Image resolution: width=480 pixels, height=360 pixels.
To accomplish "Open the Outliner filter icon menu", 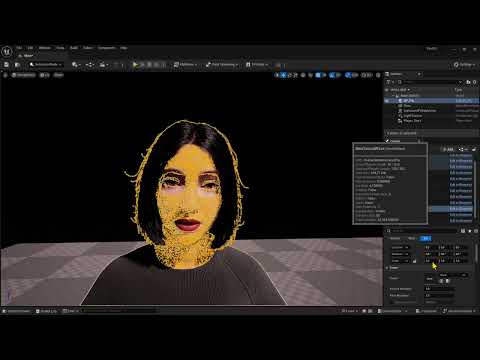I will click(x=390, y=82).
